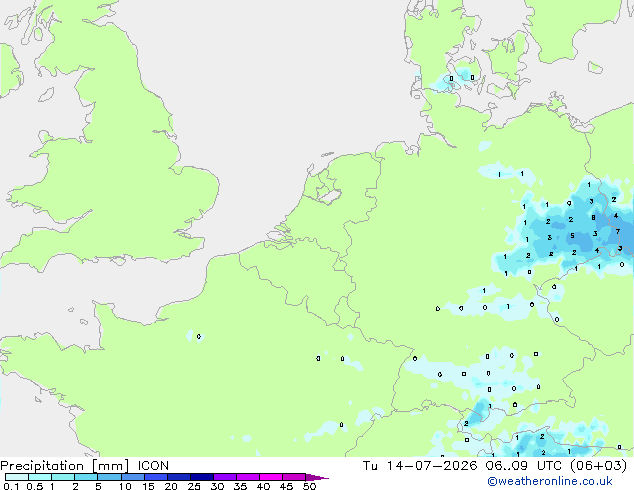Click the '25' legend scale label
This screenshot has height=490, width=634.
[194, 486]
